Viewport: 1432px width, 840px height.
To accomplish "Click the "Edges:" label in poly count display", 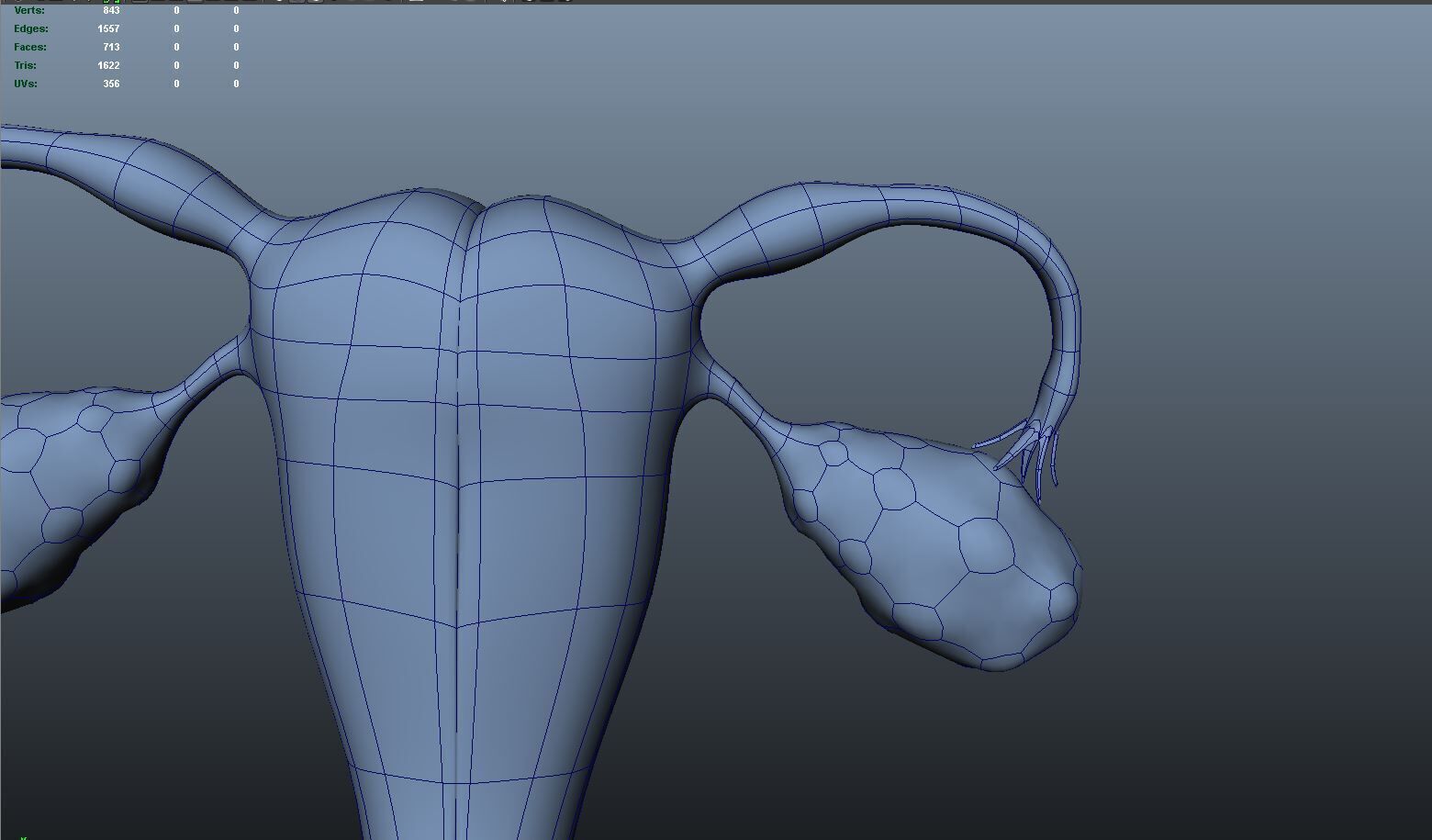I will coord(31,28).
